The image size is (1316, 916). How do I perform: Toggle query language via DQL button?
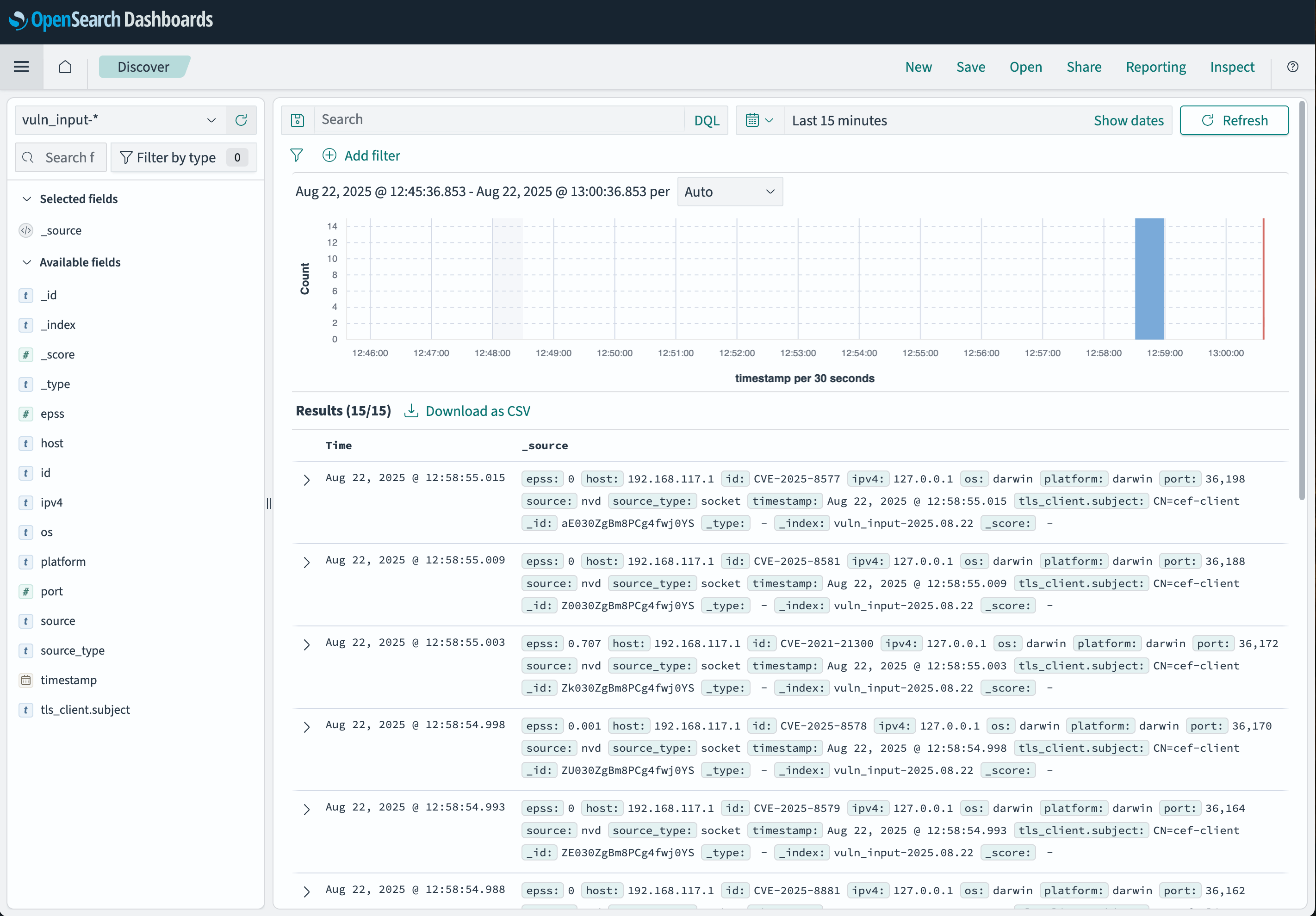click(706, 120)
